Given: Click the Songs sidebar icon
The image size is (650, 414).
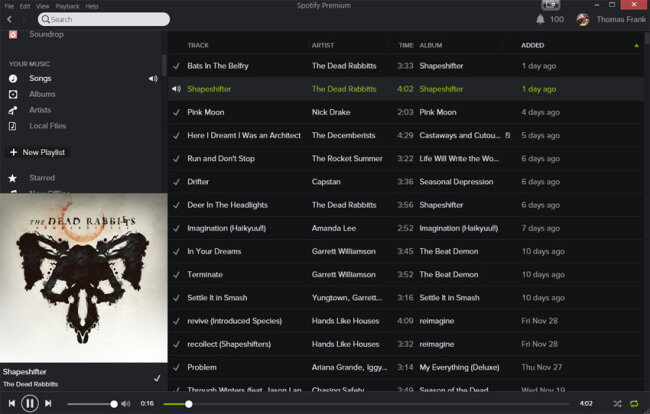Looking at the screenshot, I should tap(13, 78).
